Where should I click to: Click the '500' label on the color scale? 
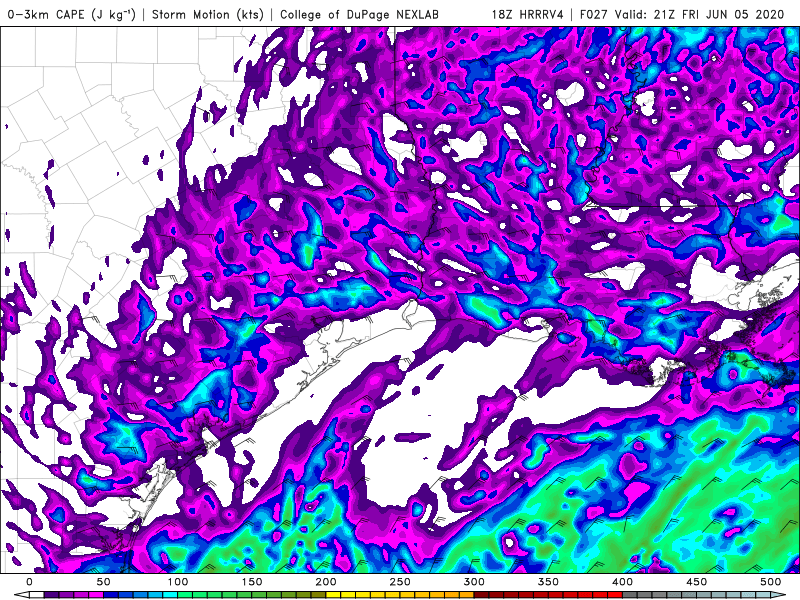(770, 582)
